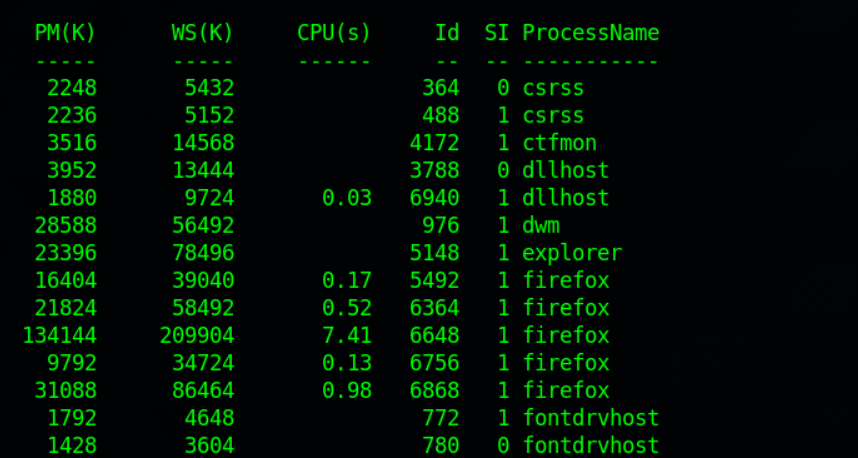Click the explorer process name
This screenshot has height=458, width=858.
coord(572,253)
